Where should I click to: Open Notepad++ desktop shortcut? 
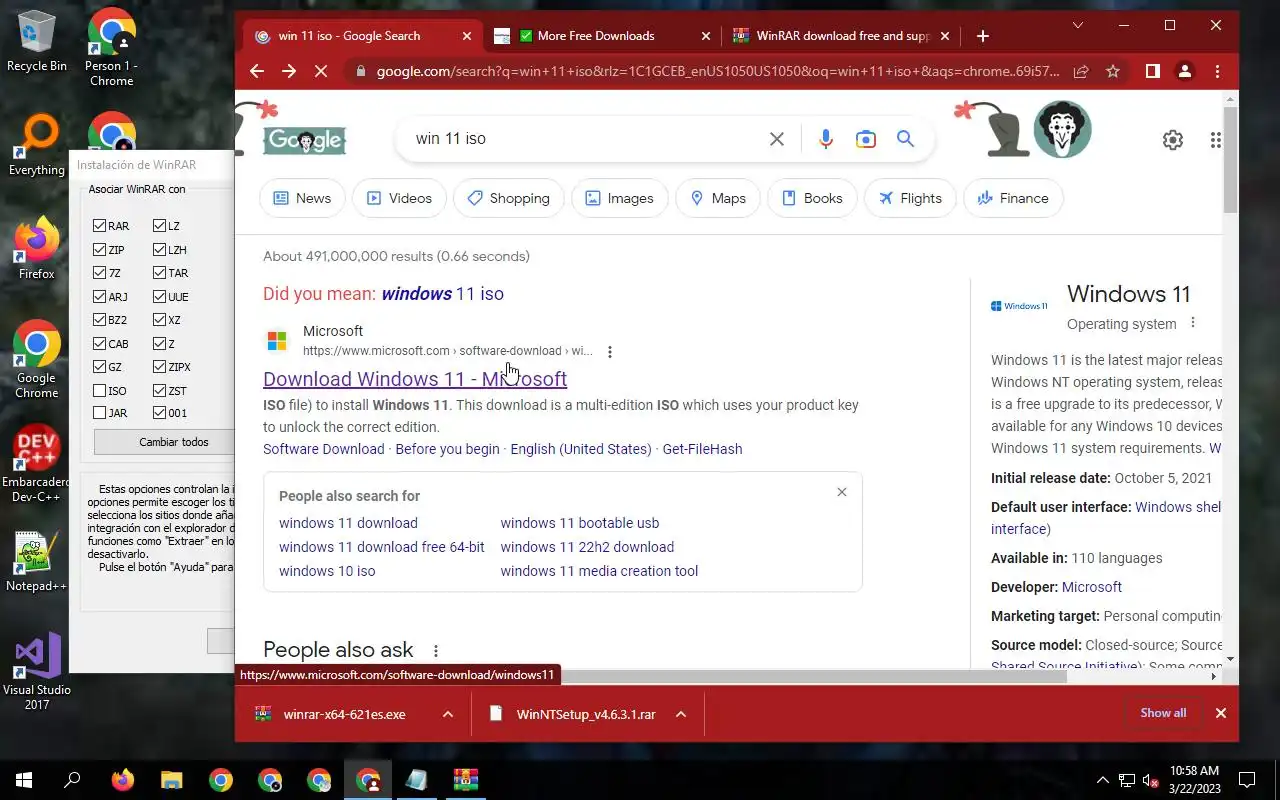(37, 563)
